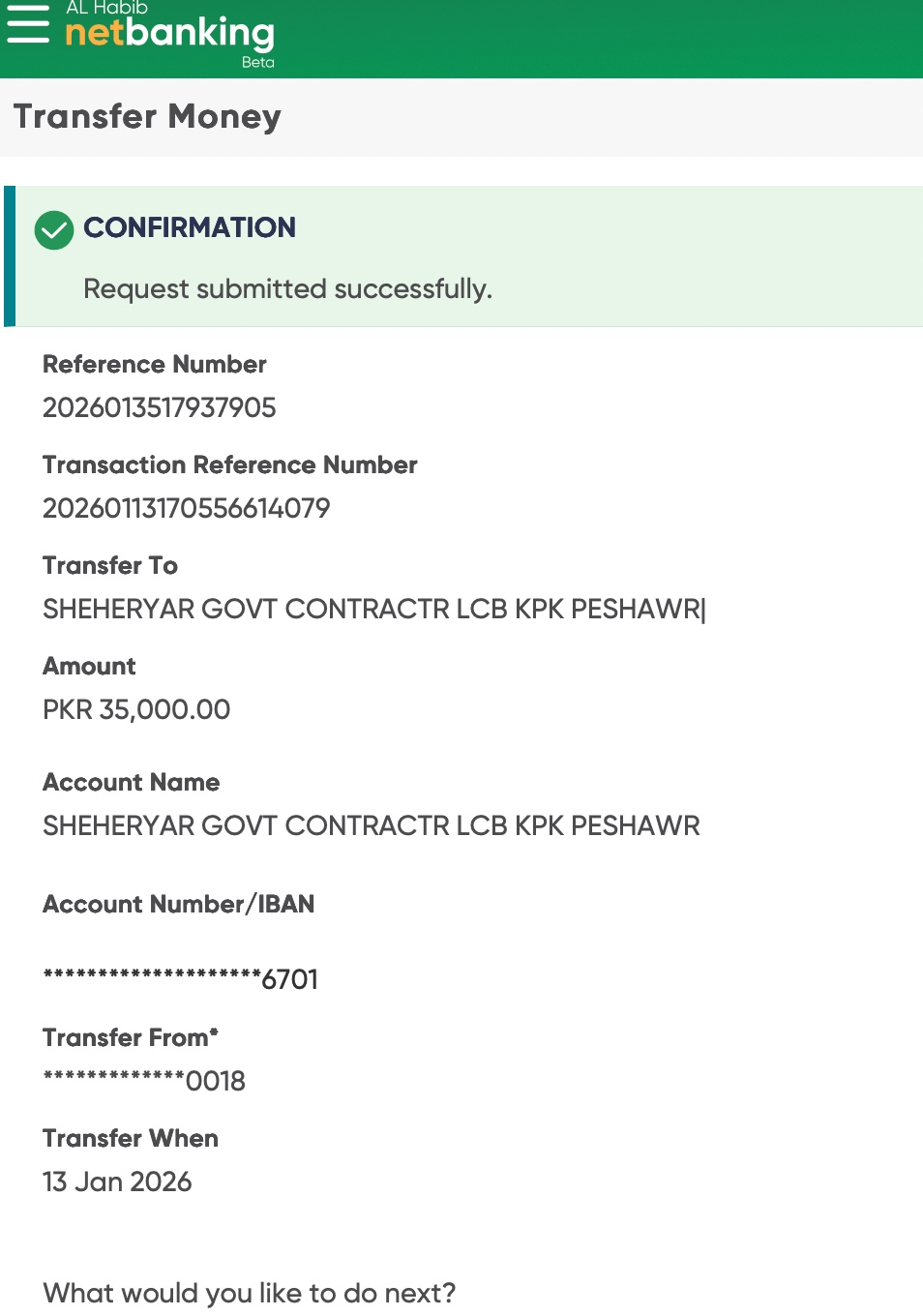Click the 'Request submitted successfully' message
The width and height of the screenshot is (923, 1316).
click(287, 289)
